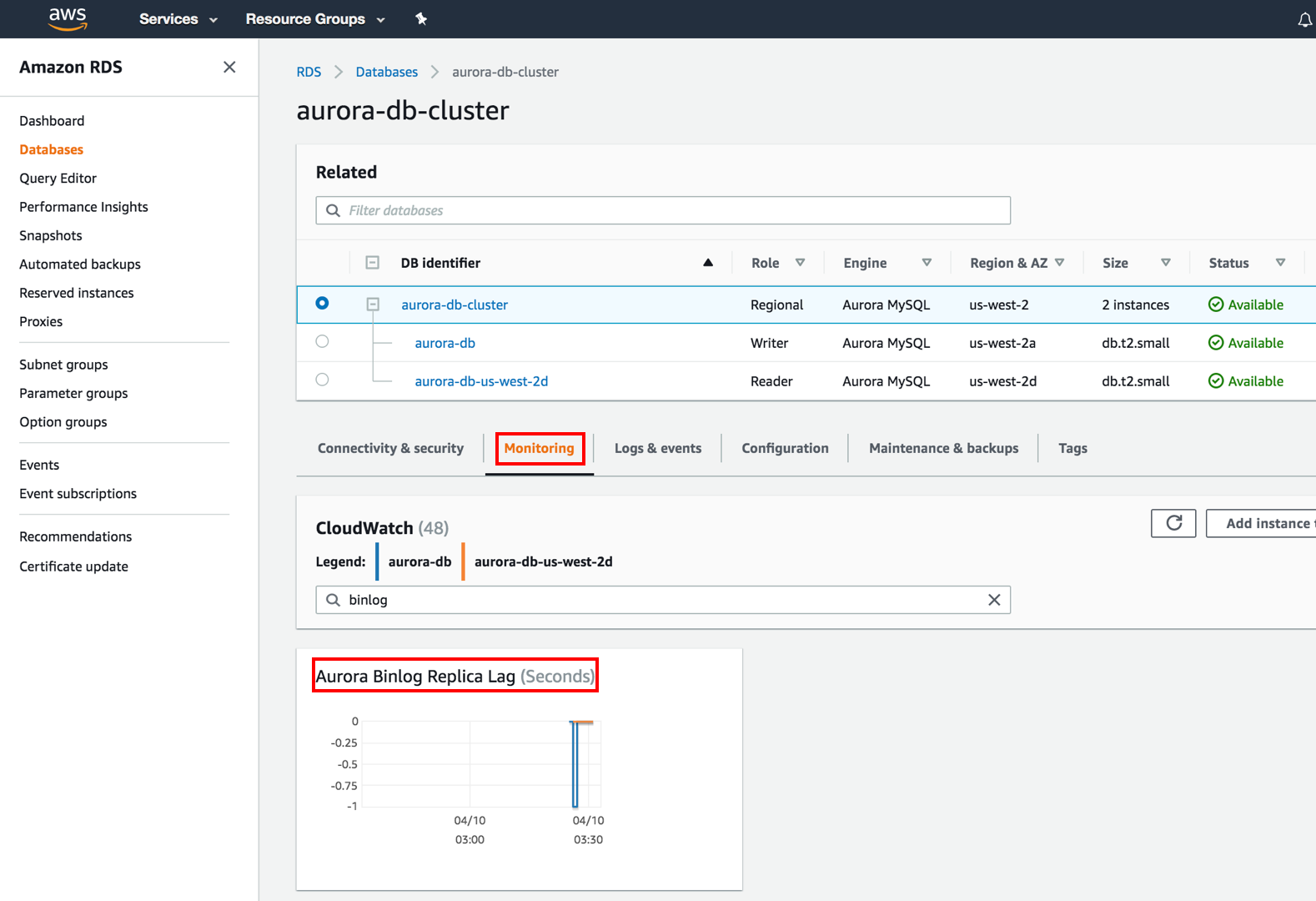
Task: Sort by Engine column arrow
Action: point(927,263)
